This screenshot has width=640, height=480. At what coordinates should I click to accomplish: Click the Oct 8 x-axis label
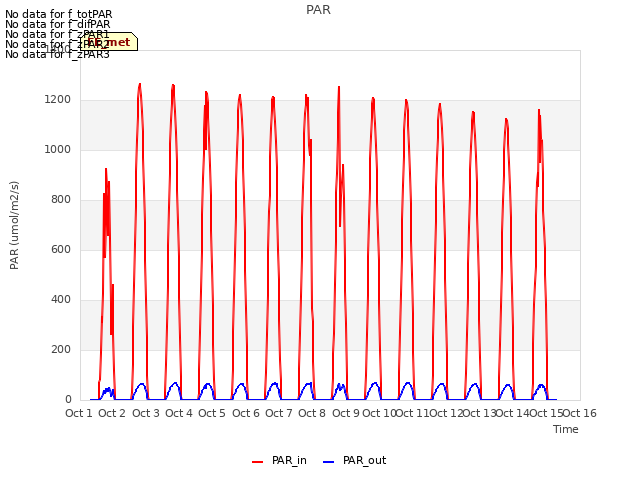pos(312,413)
